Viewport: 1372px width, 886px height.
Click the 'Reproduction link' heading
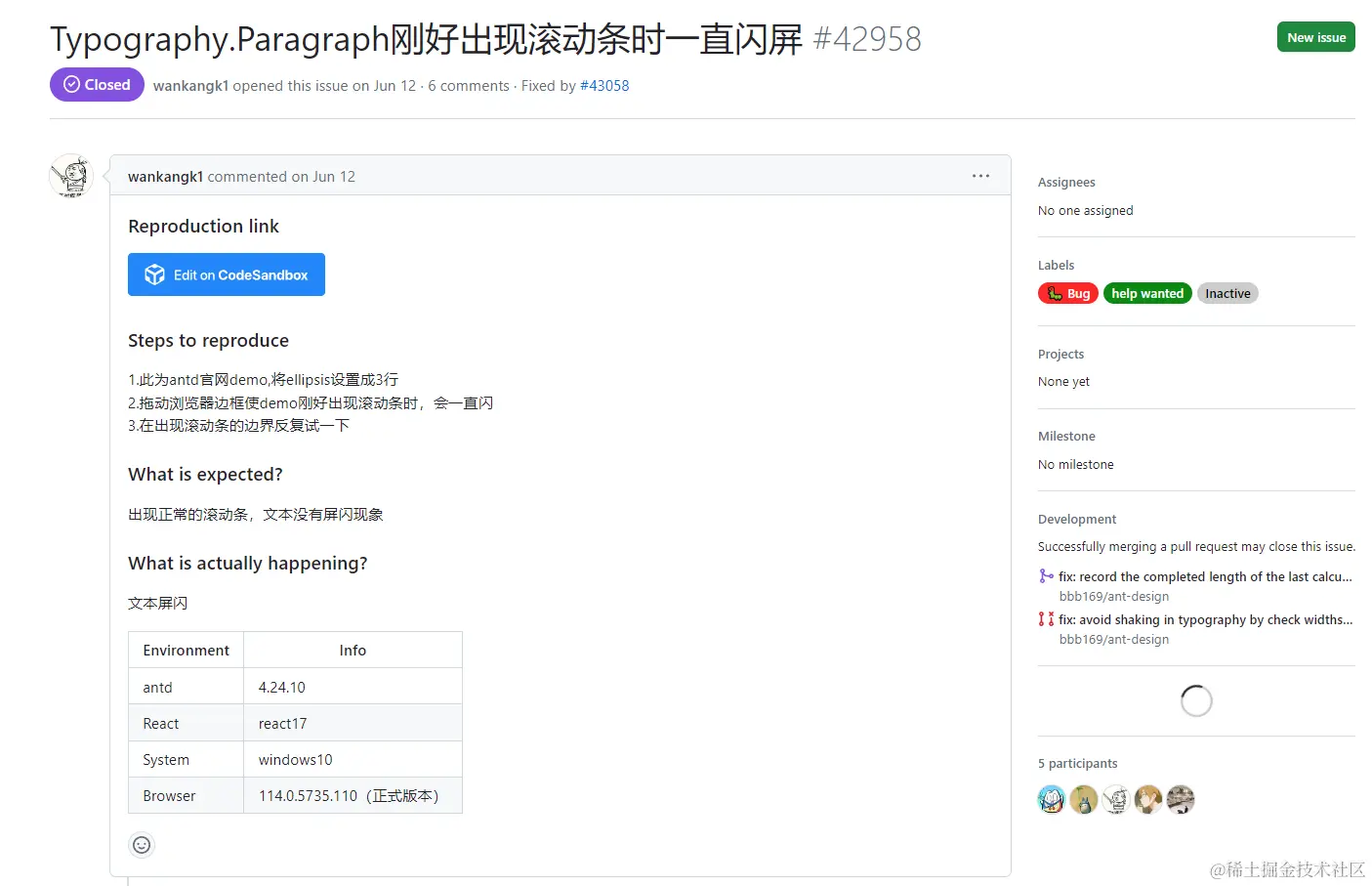203,227
